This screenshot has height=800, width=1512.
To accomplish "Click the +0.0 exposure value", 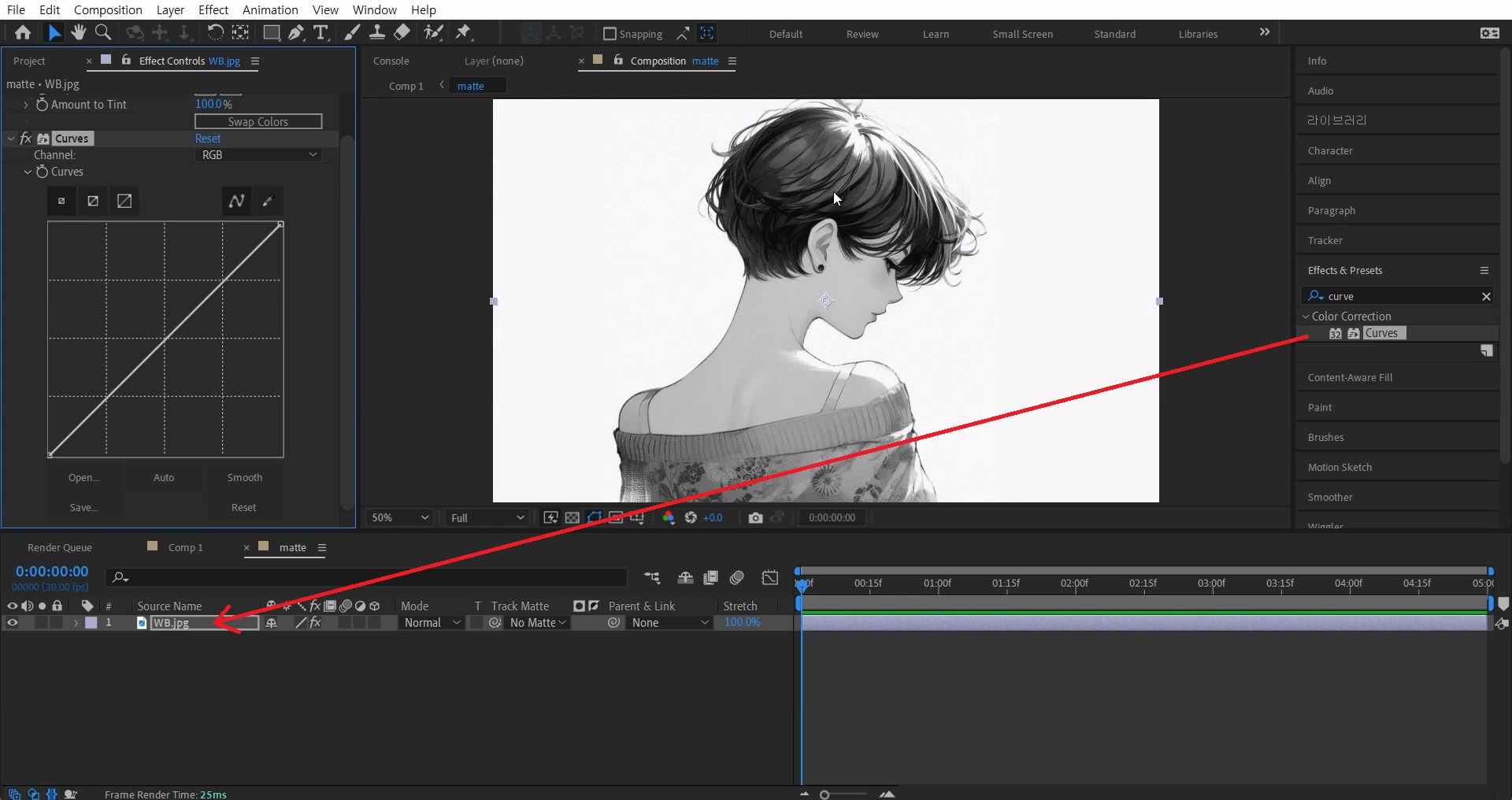I will [x=713, y=517].
